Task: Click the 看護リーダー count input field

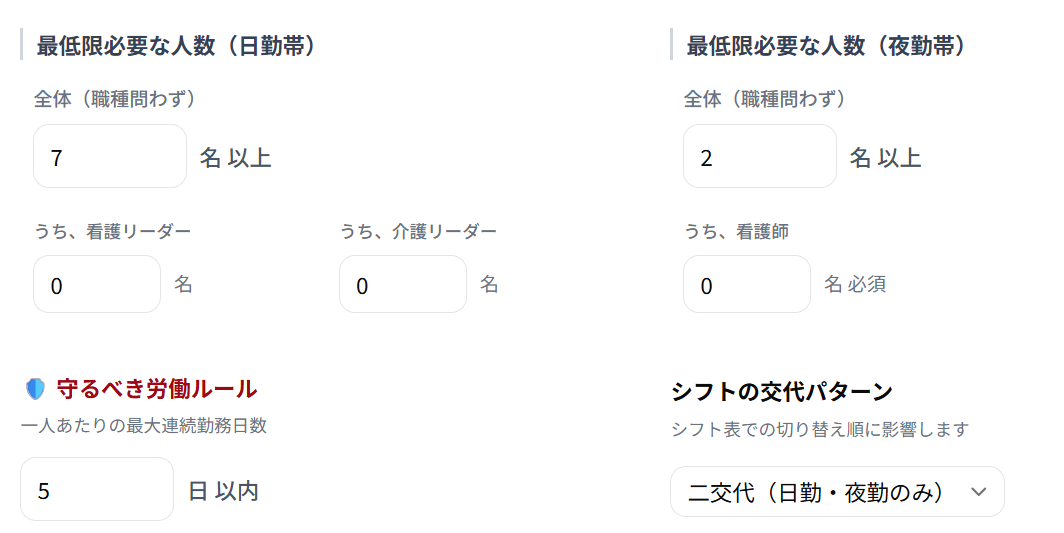Action: tap(96, 285)
